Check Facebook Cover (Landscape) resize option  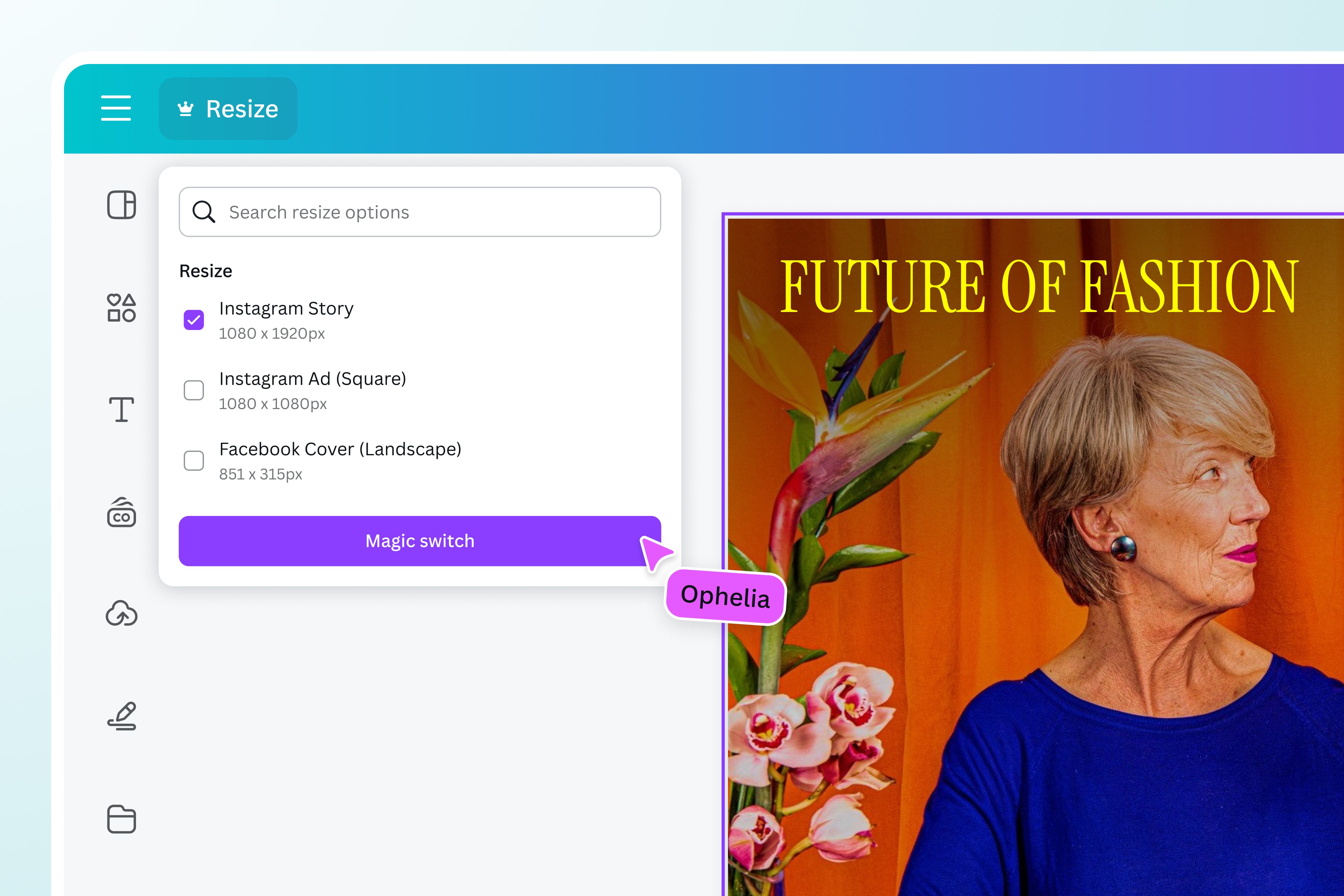pyautogui.click(x=194, y=461)
